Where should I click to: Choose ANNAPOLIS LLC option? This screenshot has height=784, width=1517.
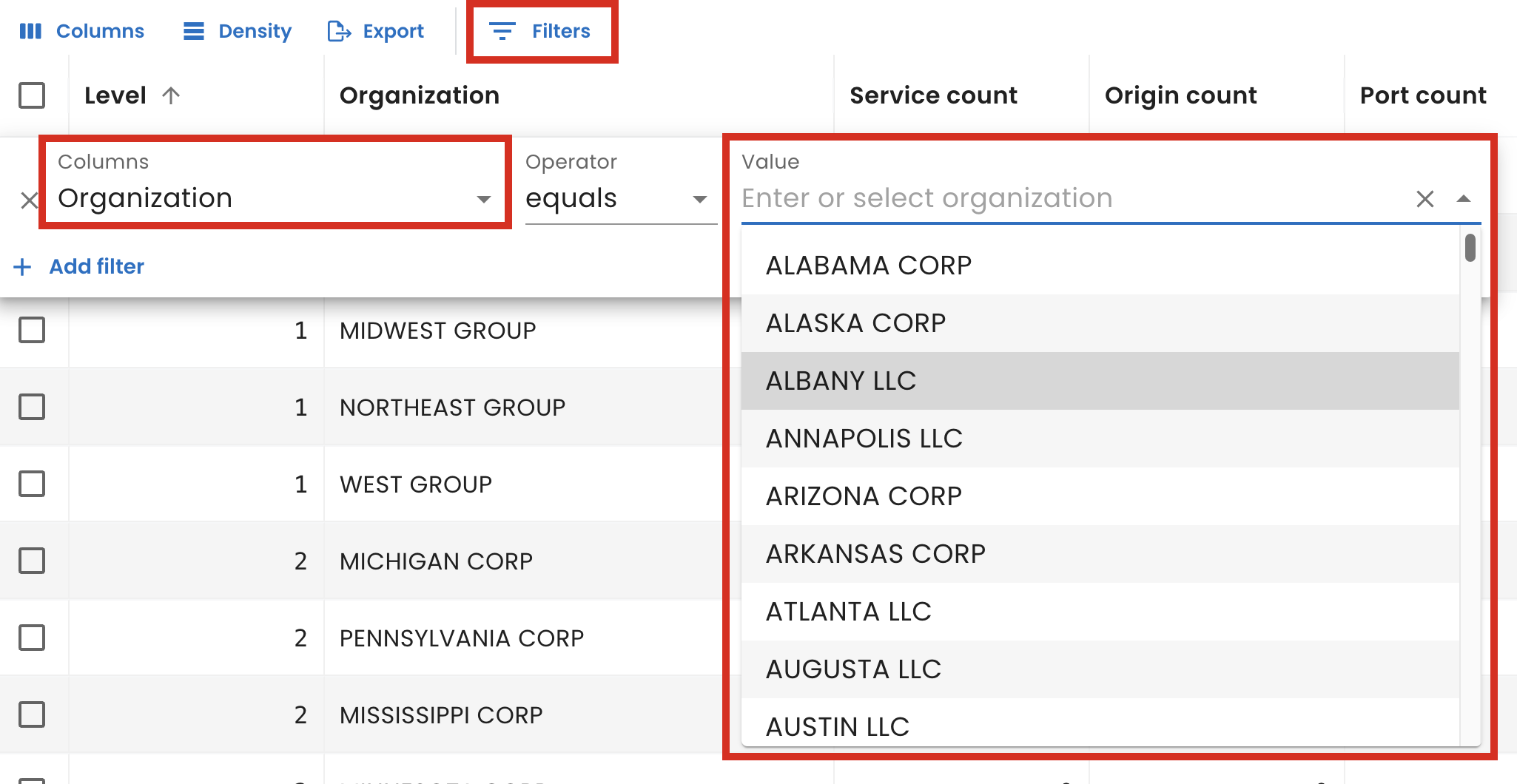[1100, 439]
